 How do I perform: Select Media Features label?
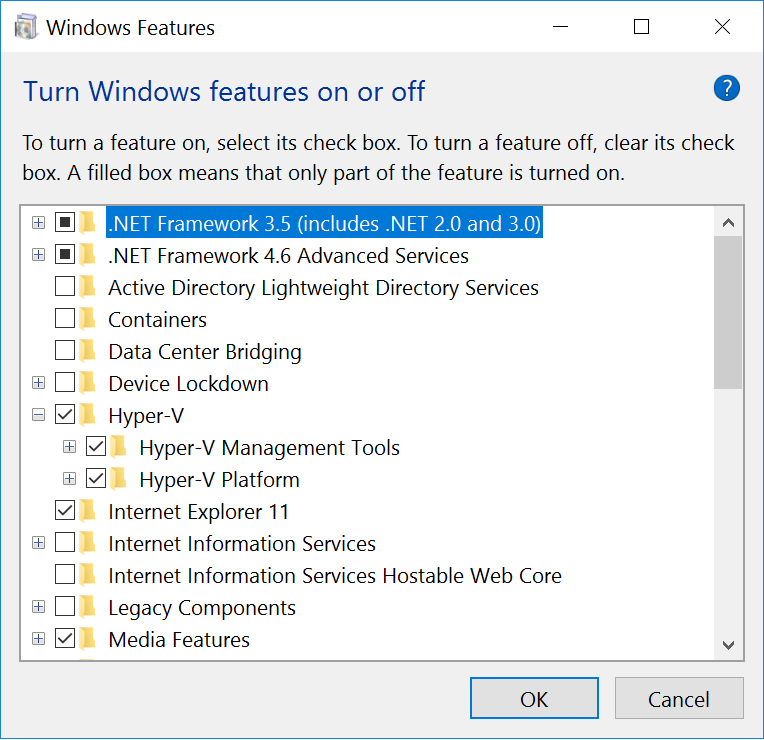[x=179, y=640]
